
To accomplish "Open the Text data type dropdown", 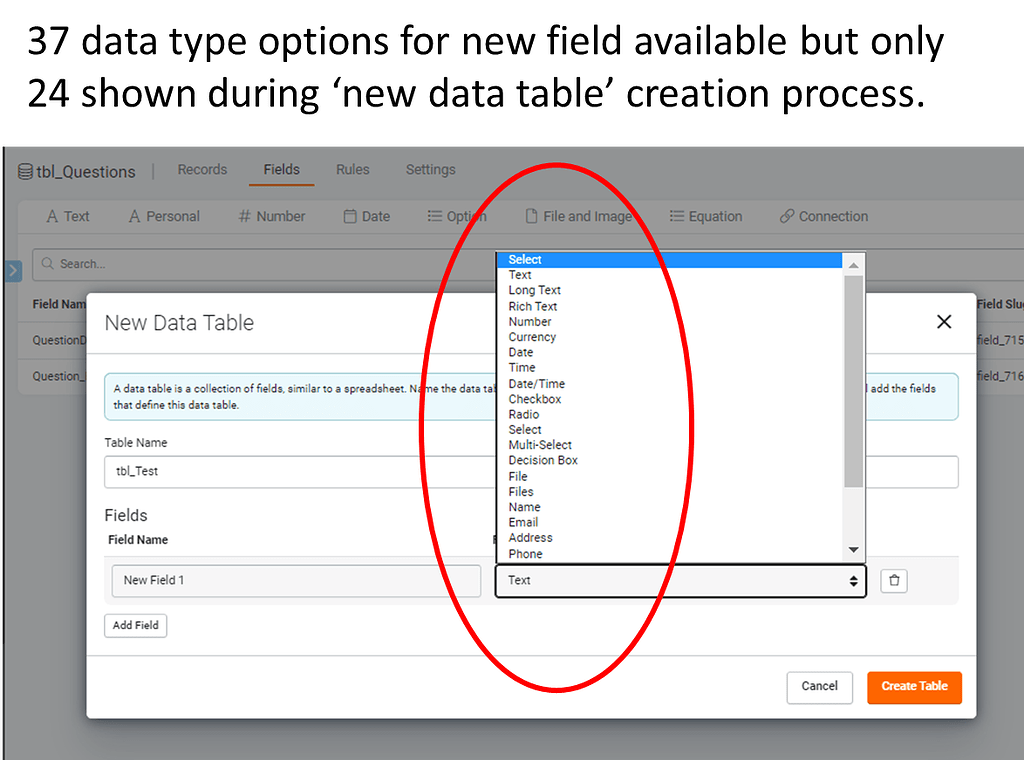I will click(680, 580).
